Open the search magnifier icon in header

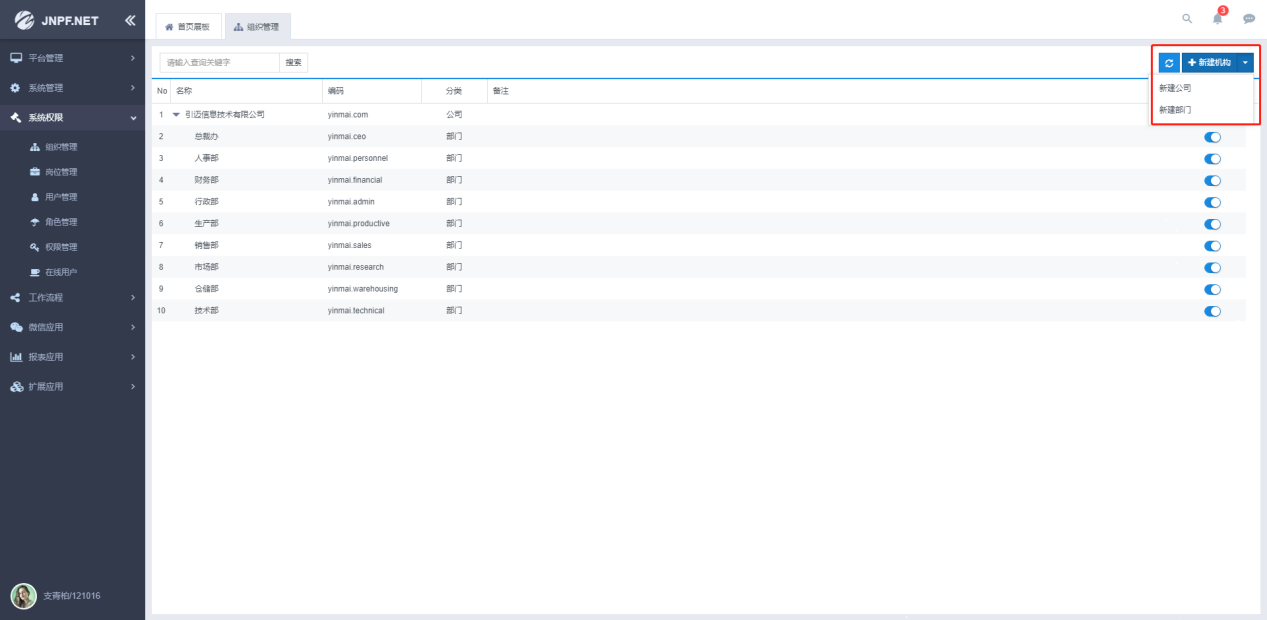pyautogui.click(x=1187, y=18)
